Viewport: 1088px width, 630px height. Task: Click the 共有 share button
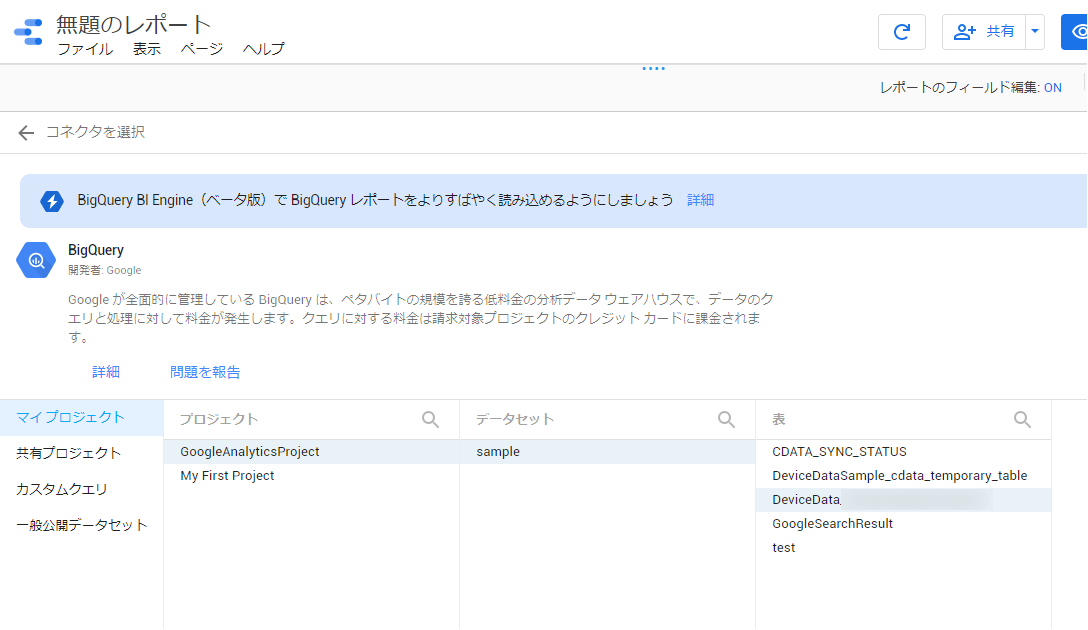(984, 32)
